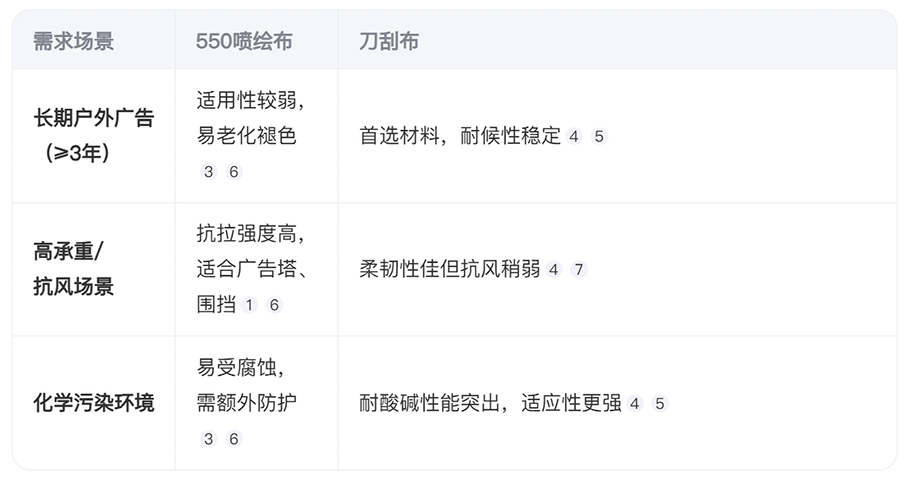The width and height of the screenshot is (907, 478).
Task: Open citation 4 after 适应性更强
Action: (635, 403)
